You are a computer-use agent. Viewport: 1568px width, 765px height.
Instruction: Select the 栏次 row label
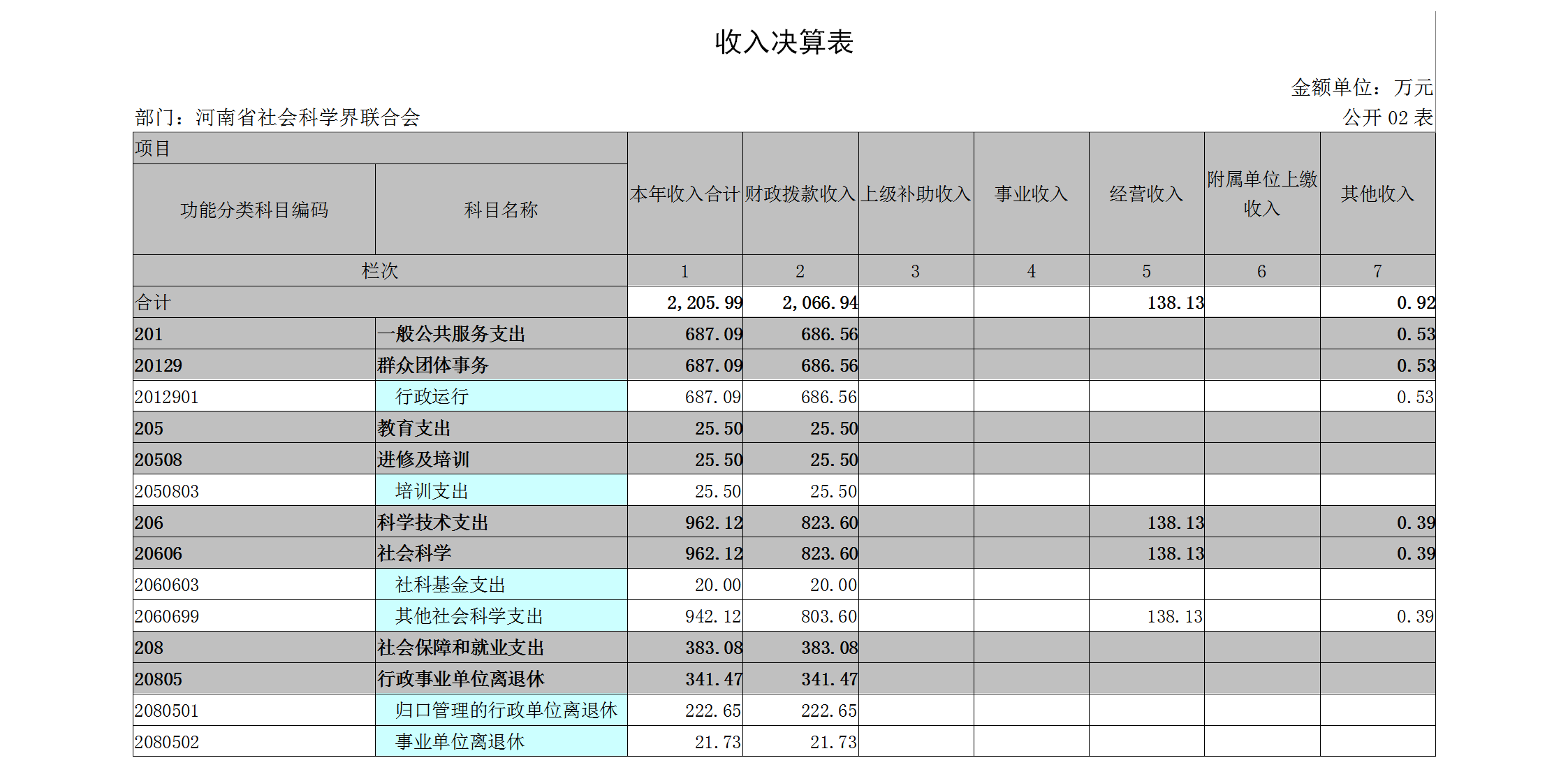click(x=379, y=271)
